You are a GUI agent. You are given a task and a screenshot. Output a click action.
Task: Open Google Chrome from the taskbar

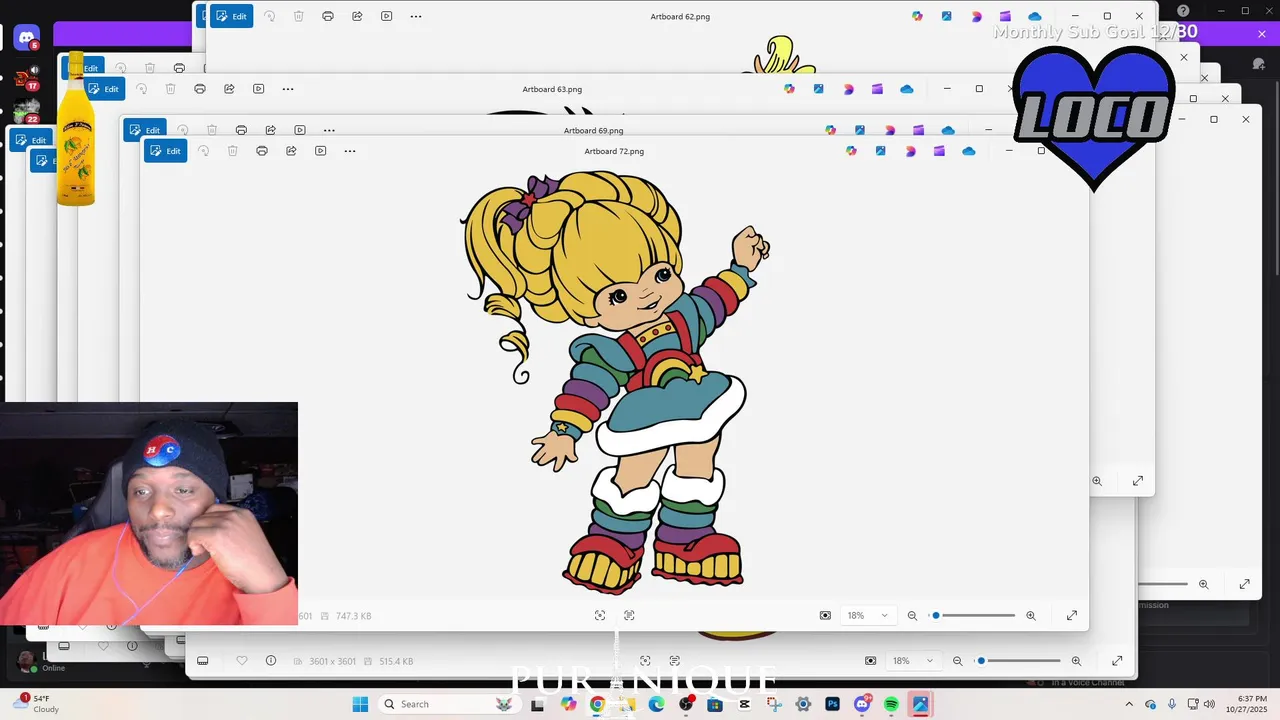pos(597,704)
